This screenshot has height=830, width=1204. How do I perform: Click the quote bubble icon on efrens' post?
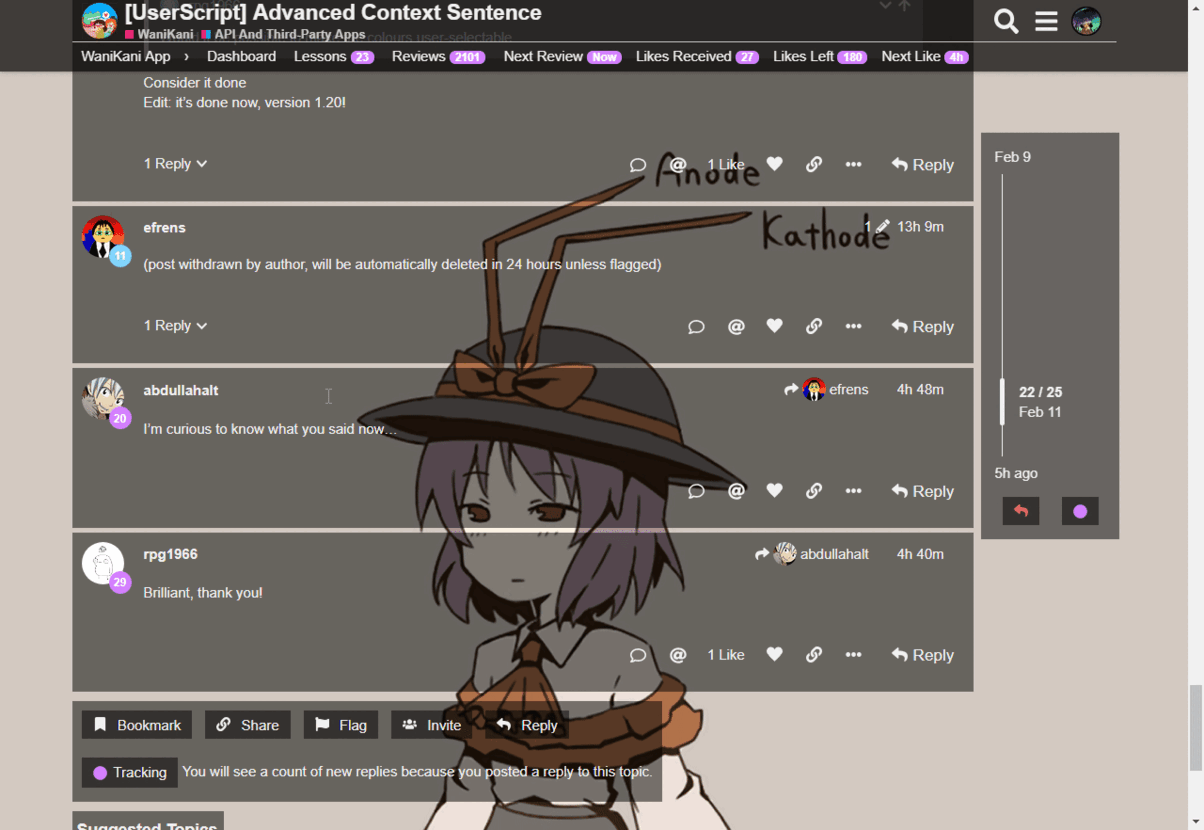[x=697, y=327]
